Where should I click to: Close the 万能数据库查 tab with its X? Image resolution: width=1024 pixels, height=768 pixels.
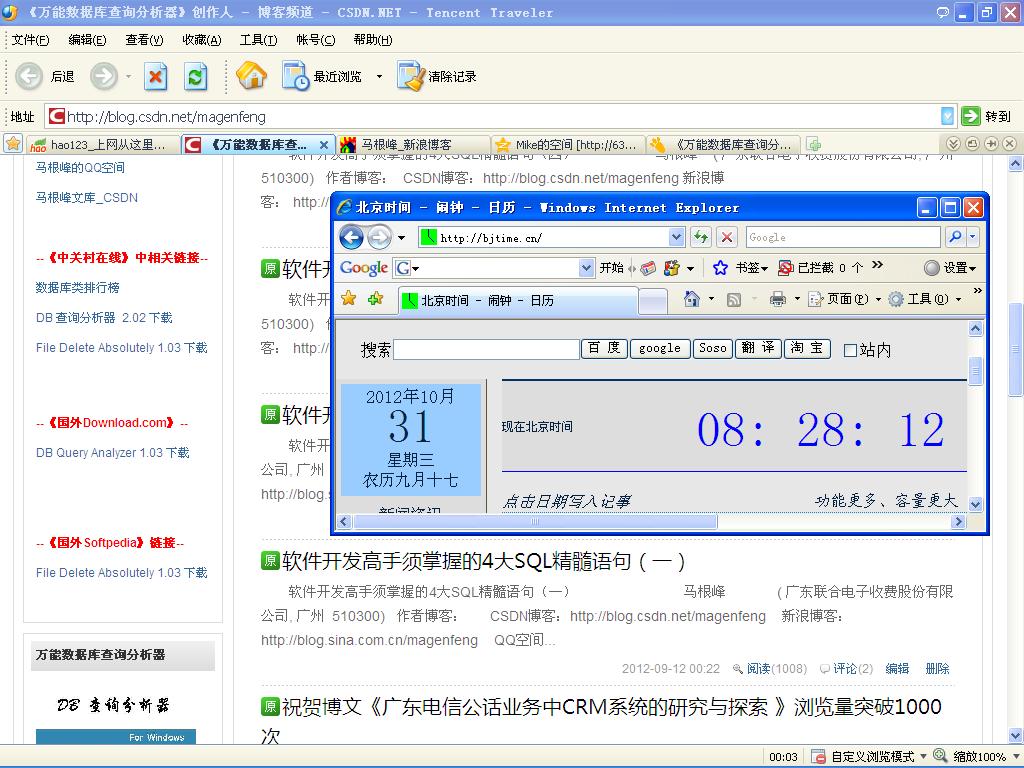323,144
